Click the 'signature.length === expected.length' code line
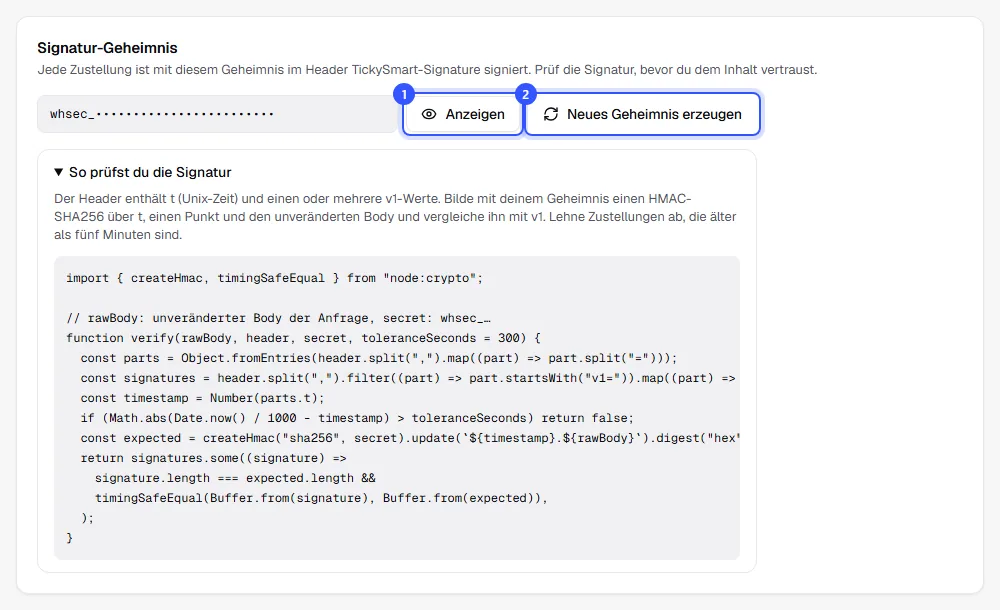 235,478
